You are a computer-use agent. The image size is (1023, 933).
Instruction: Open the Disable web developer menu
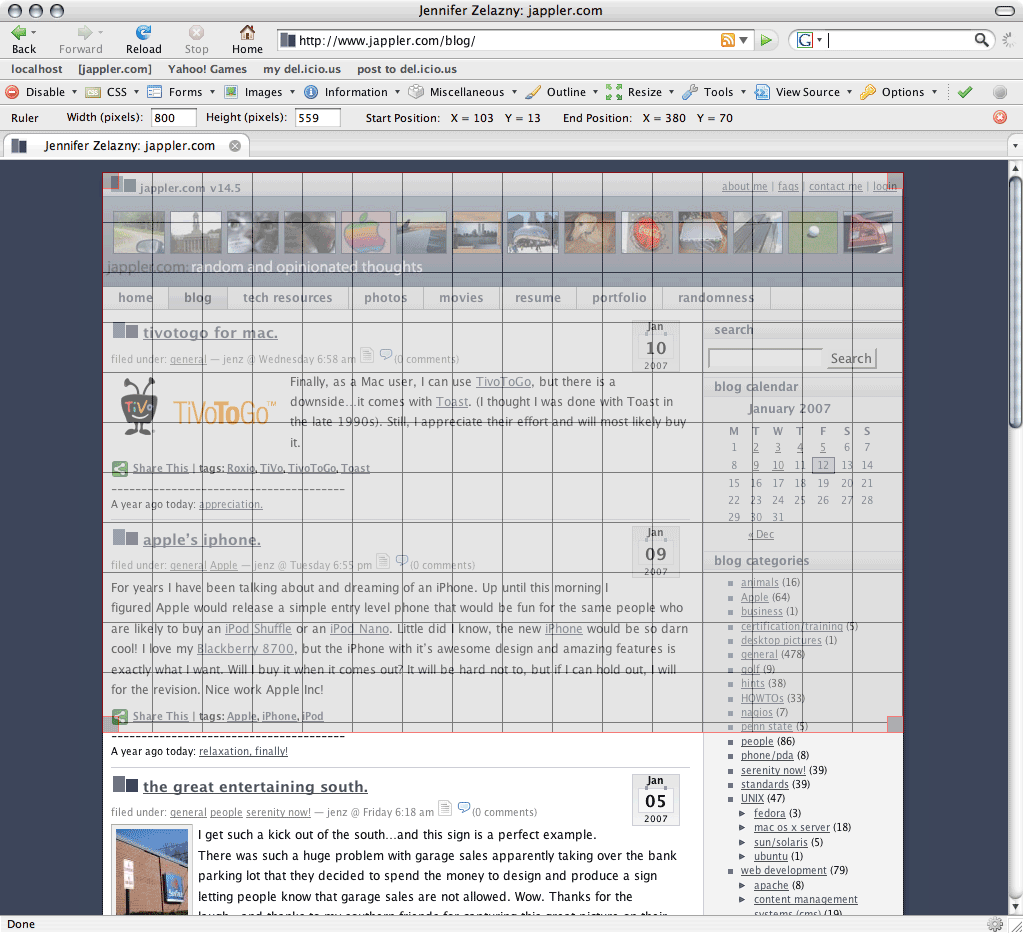41,92
